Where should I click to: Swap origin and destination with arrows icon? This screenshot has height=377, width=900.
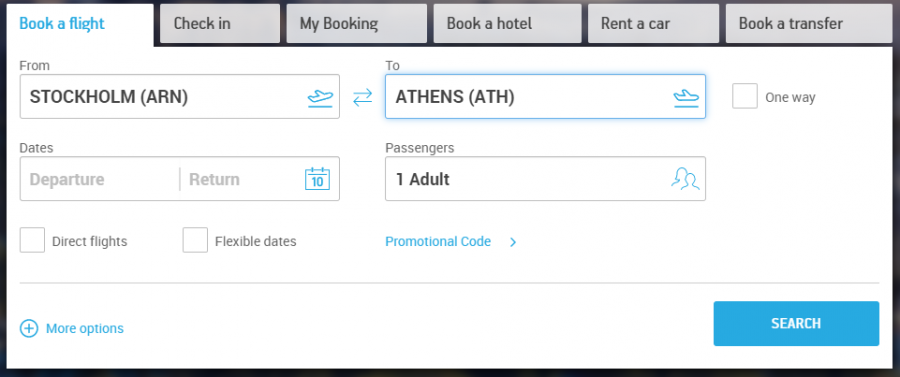point(362,97)
